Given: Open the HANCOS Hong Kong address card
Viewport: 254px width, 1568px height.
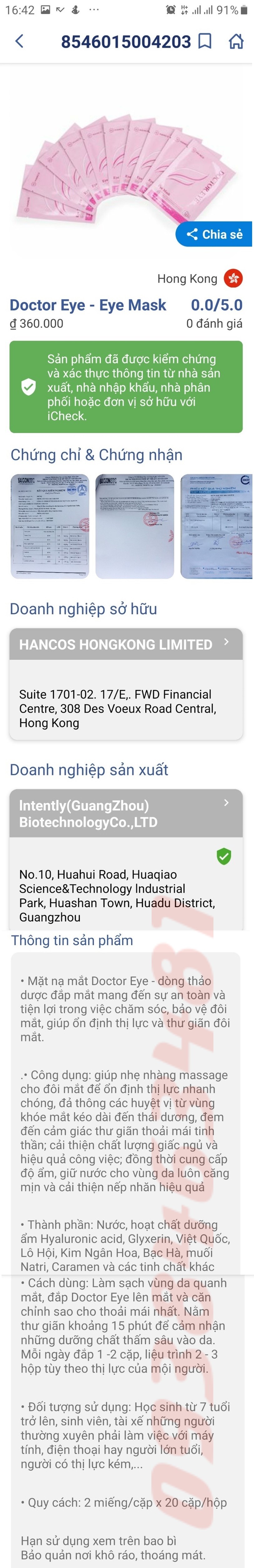Looking at the screenshot, I should (126, 708).
